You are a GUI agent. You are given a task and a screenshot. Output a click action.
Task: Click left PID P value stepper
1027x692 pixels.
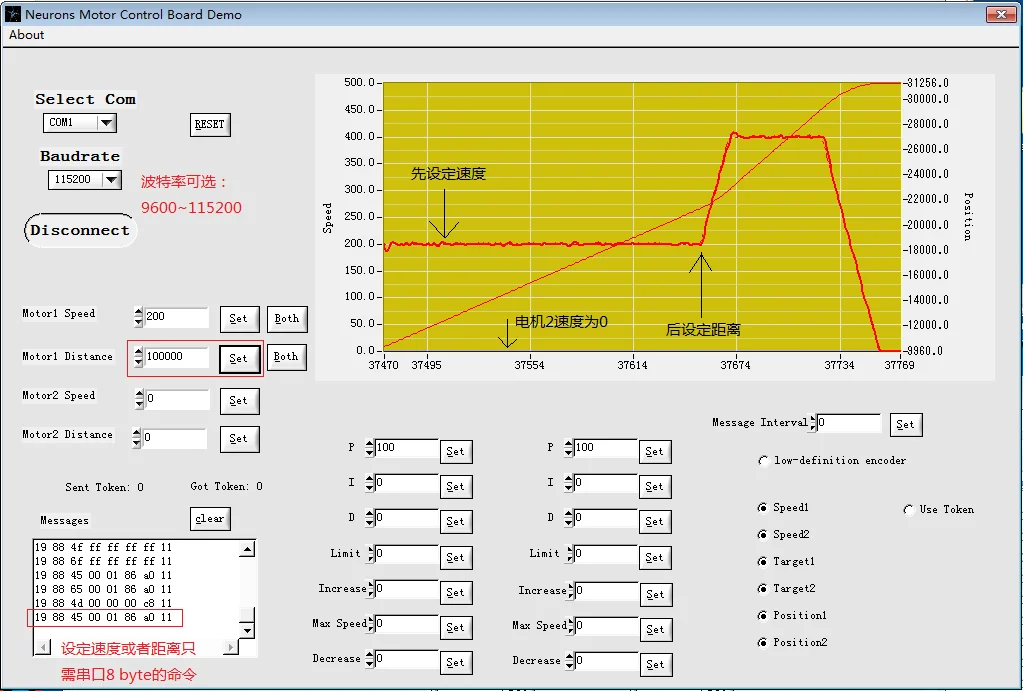point(369,448)
